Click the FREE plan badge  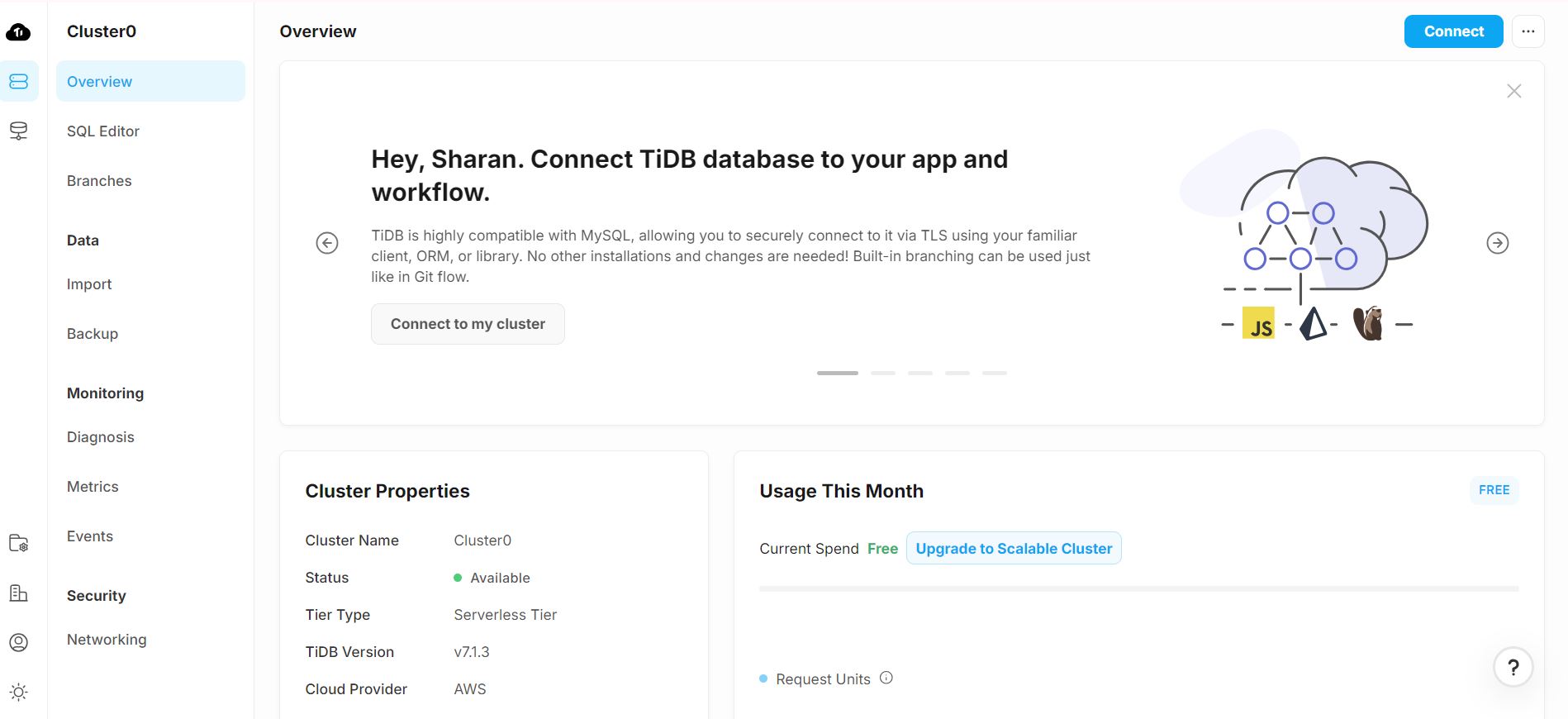coord(1494,490)
